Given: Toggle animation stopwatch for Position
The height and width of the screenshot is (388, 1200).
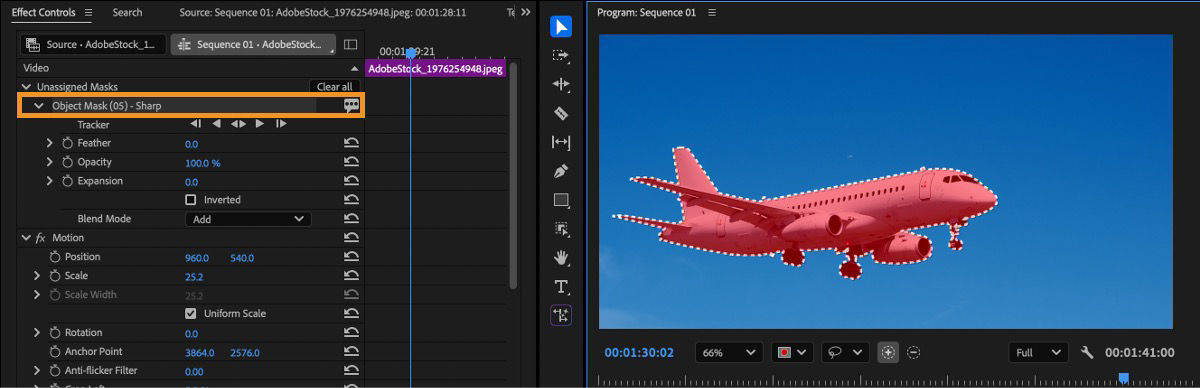Looking at the screenshot, I should pos(55,257).
